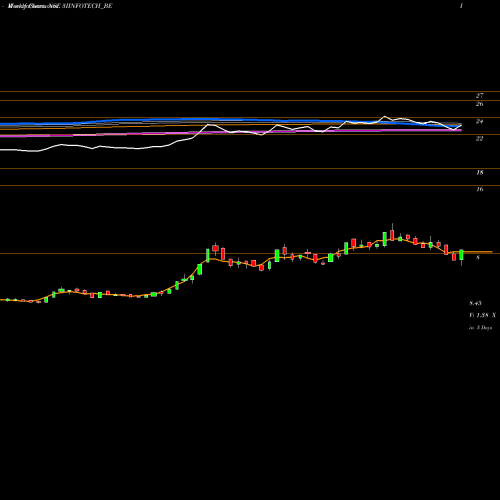Click the 18 price axis label

click(x=479, y=172)
